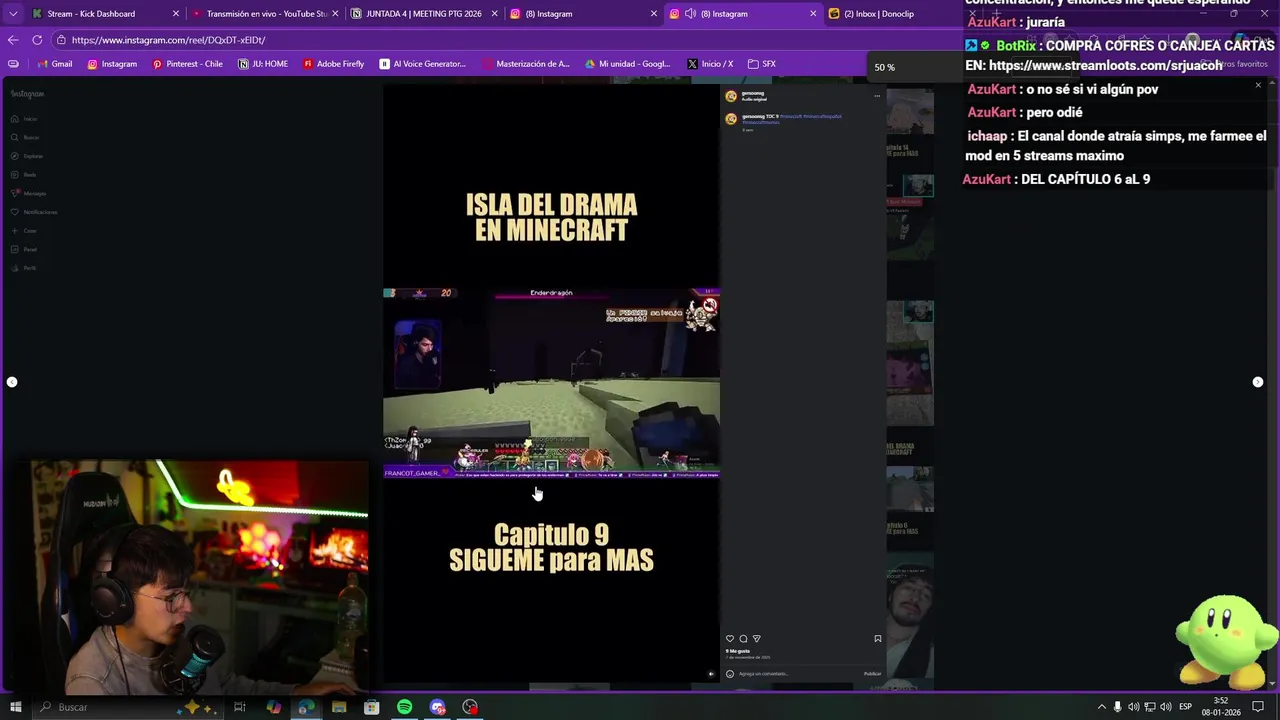Screen dimensions: 1280x720
Task: Open AI Voice Generator bookmark
Action: (x=422, y=64)
